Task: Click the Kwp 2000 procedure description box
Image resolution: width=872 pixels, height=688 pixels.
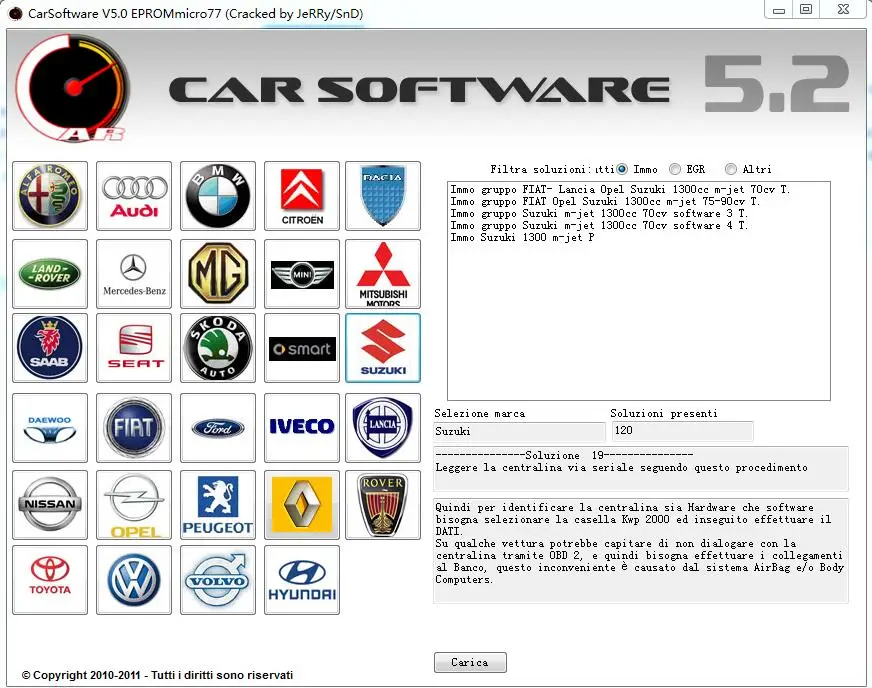Action: (641, 551)
